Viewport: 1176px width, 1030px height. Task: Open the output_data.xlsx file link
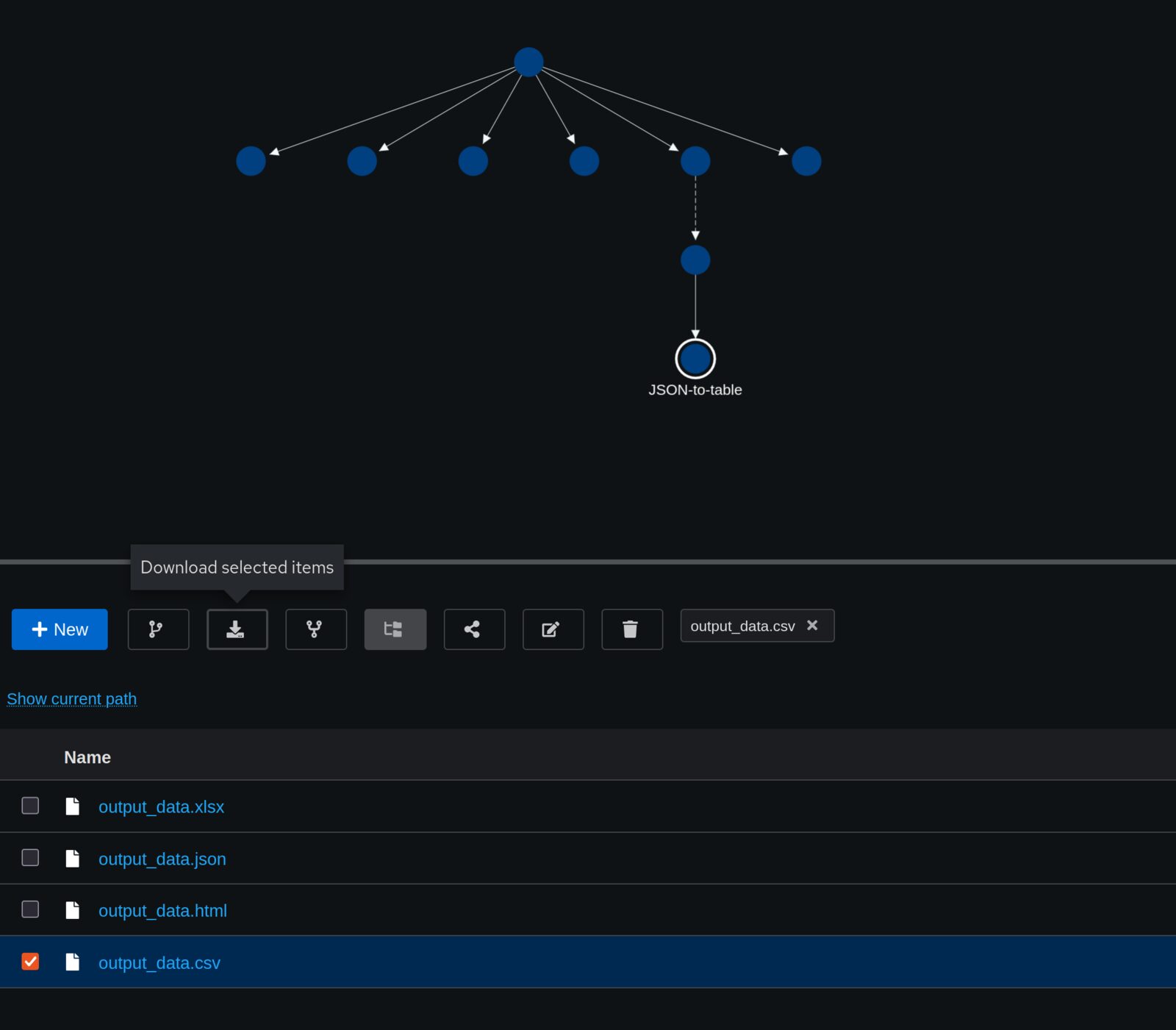click(161, 807)
